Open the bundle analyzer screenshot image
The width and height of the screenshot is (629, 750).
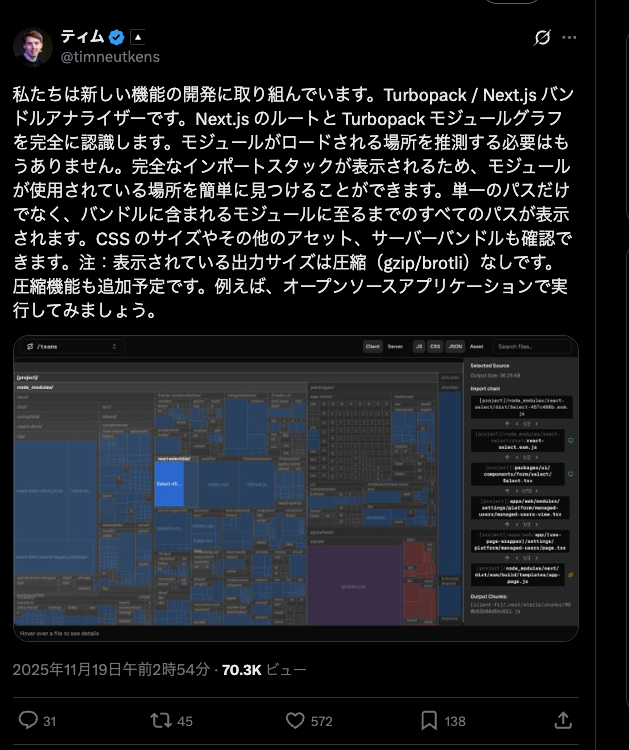(296, 488)
